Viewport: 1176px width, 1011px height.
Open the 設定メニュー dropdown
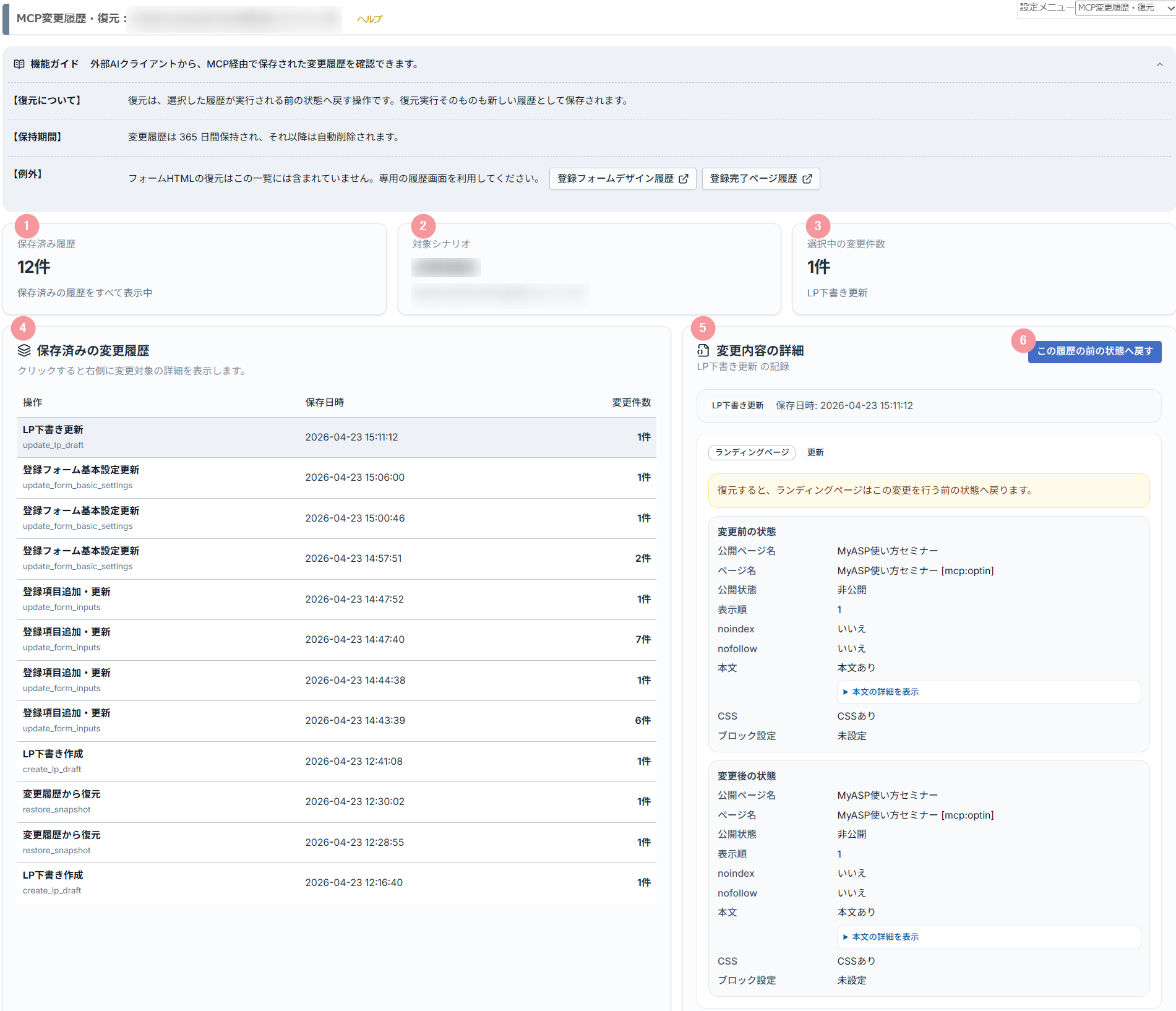pyautogui.click(x=1125, y=7)
